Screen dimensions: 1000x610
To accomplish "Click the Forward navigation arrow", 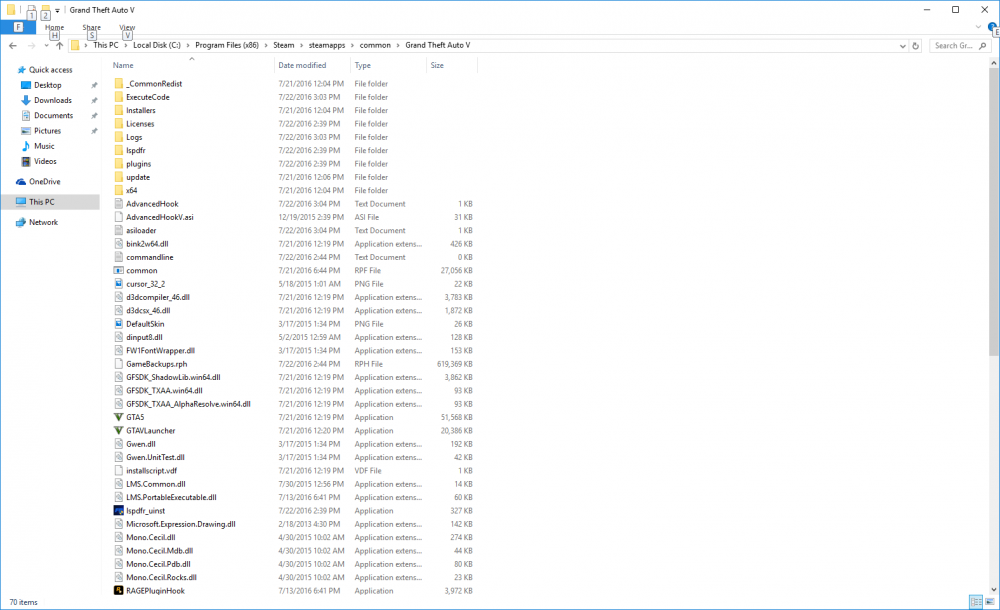I will point(31,45).
